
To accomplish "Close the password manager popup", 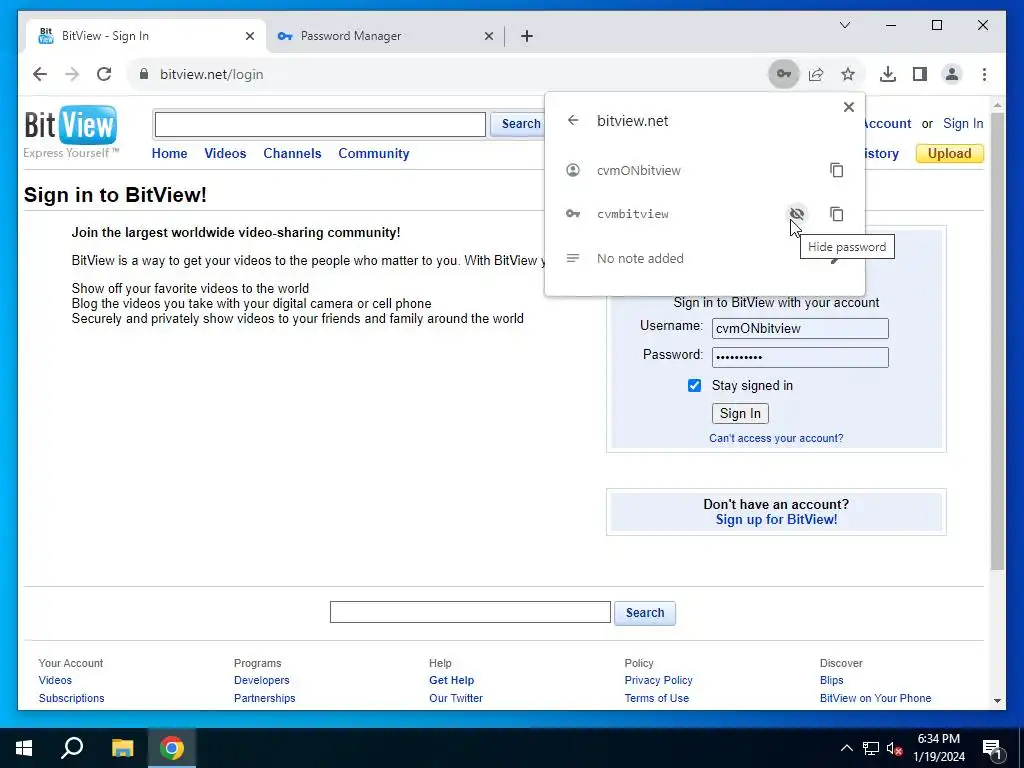I will pos(848,107).
